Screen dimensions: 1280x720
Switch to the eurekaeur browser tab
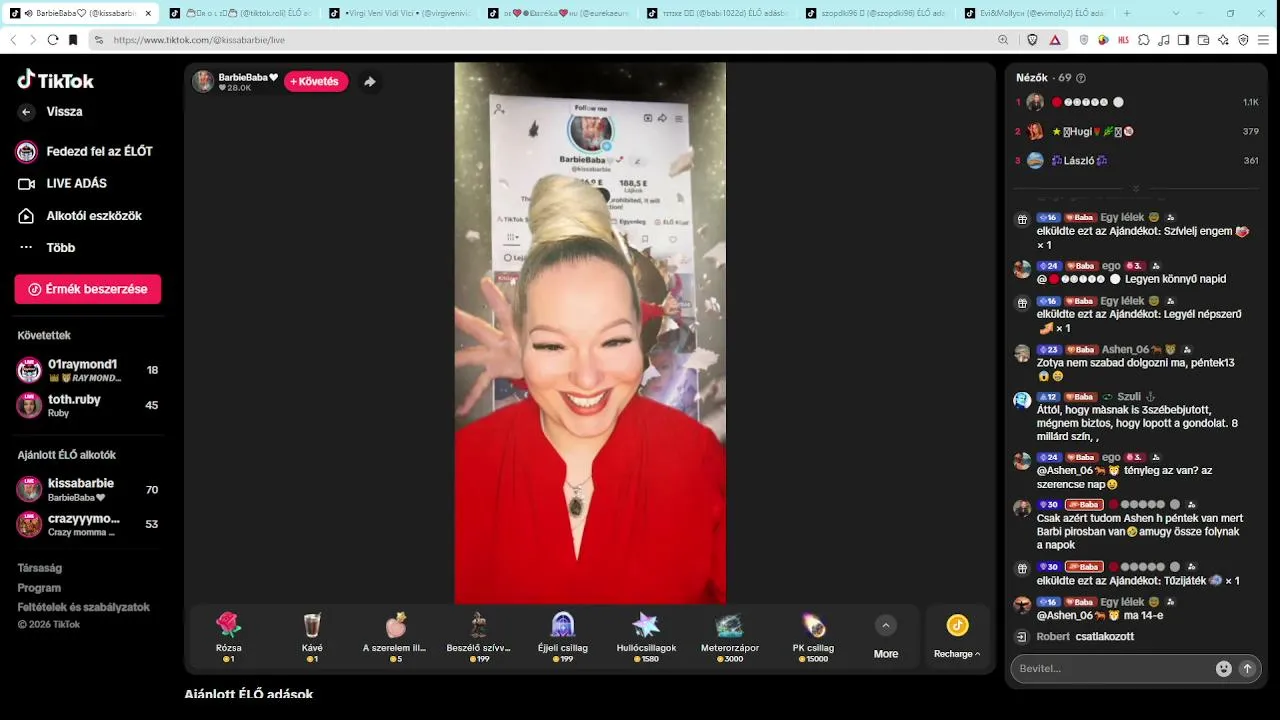pyautogui.click(x=559, y=13)
